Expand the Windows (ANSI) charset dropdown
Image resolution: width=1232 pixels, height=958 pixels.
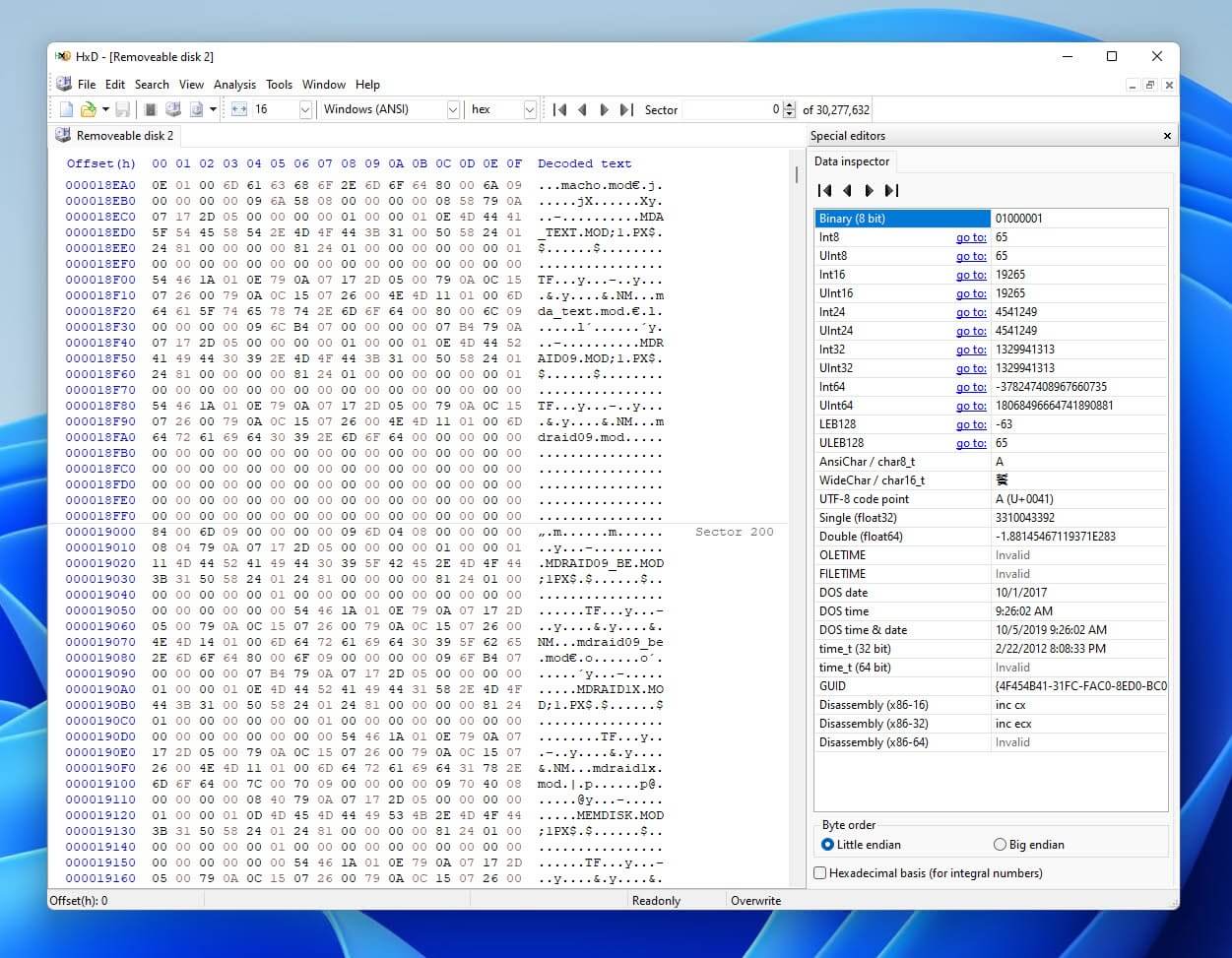[453, 109]
